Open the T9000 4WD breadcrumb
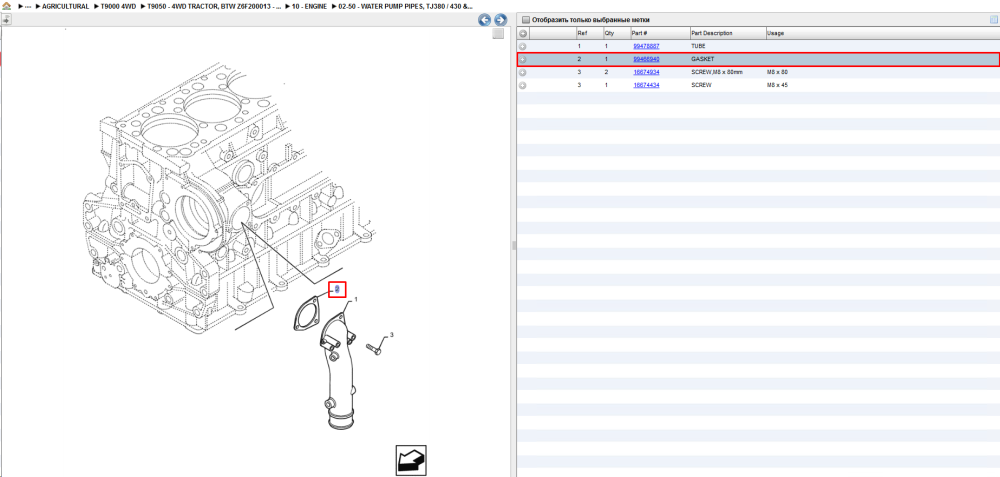The image size is (1000, 477). pyautogui.click(x=118, y=6)
